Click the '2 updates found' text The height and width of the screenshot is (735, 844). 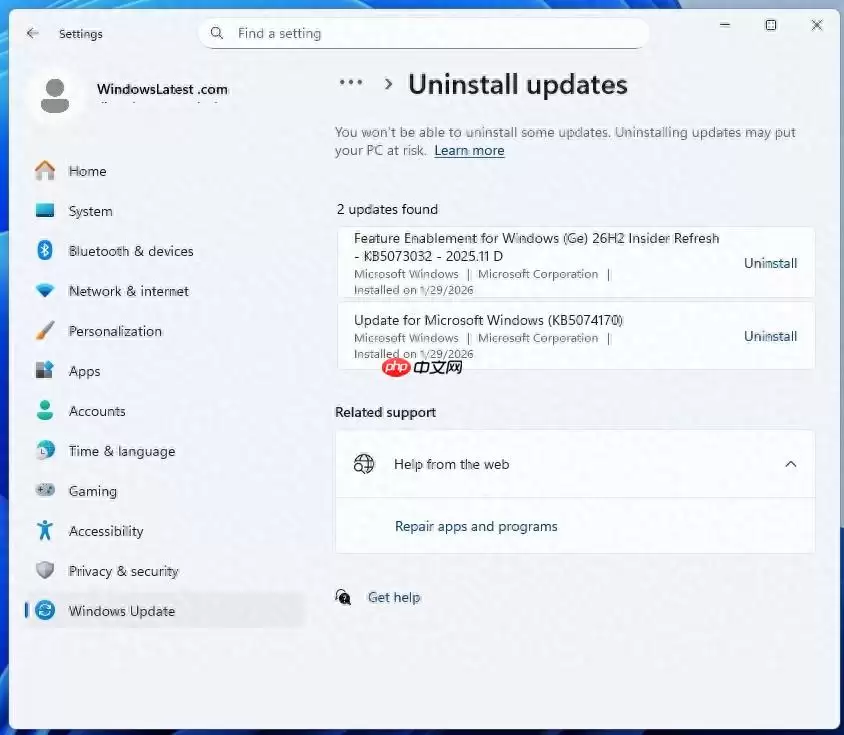pos(387,209)
